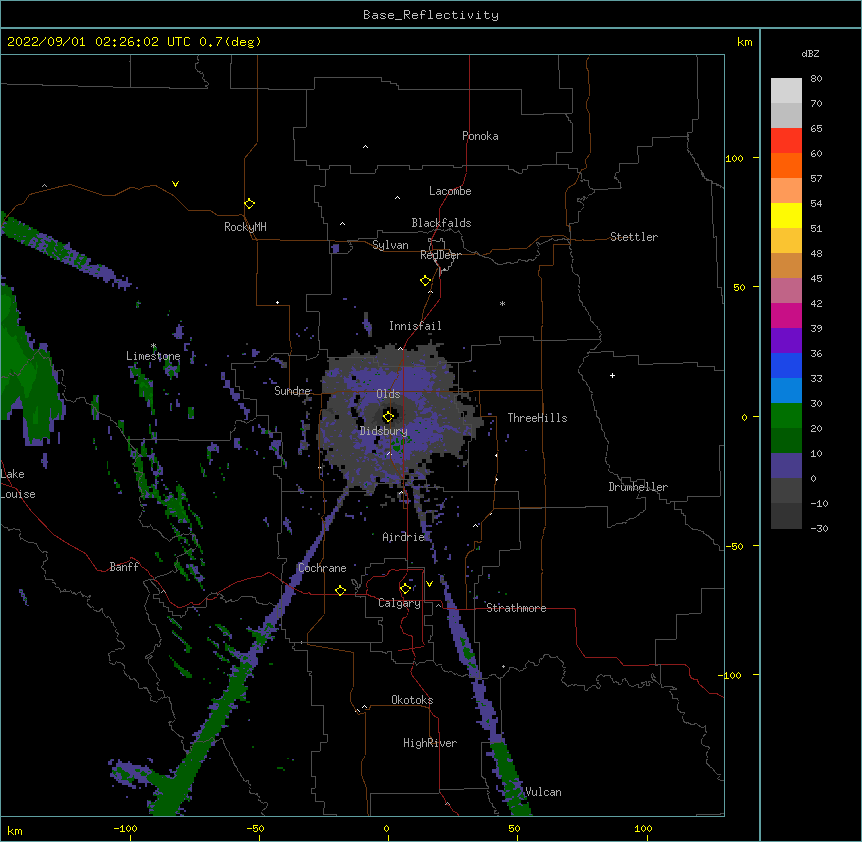
Task: Click the Airdrie city label
Action: coord(403,537)
